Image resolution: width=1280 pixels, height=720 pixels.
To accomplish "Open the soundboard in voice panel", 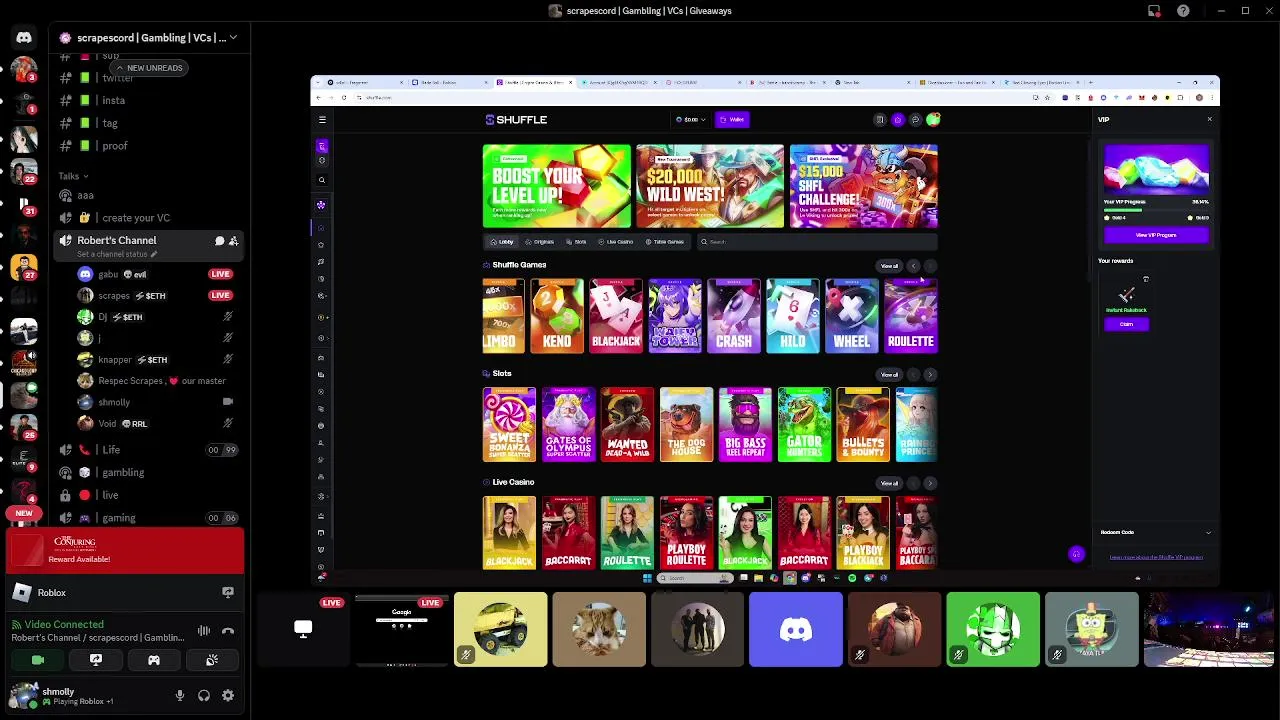I will coord(212,660).
